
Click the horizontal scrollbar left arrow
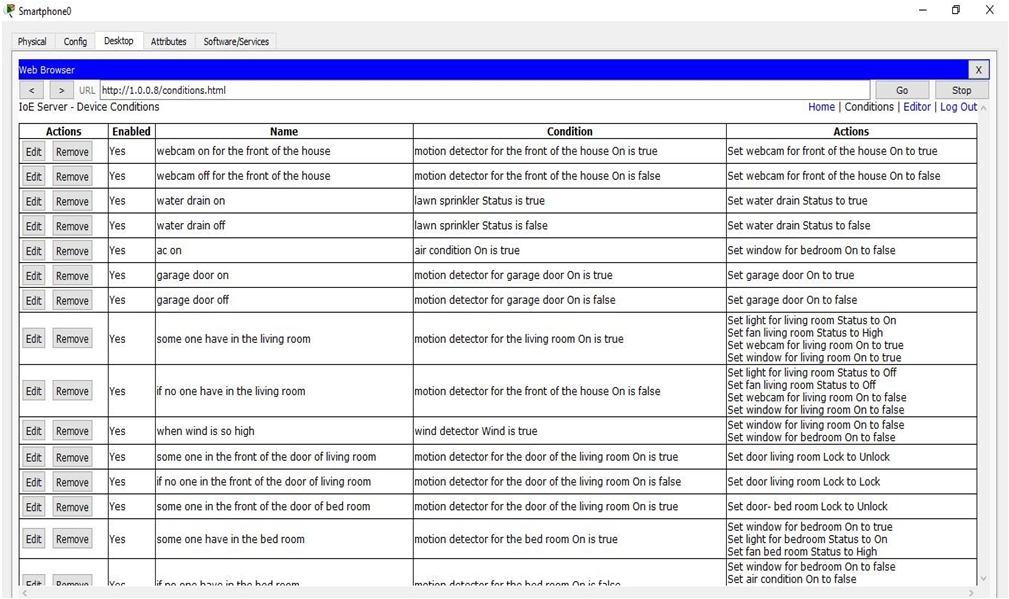tap(24, 593)
